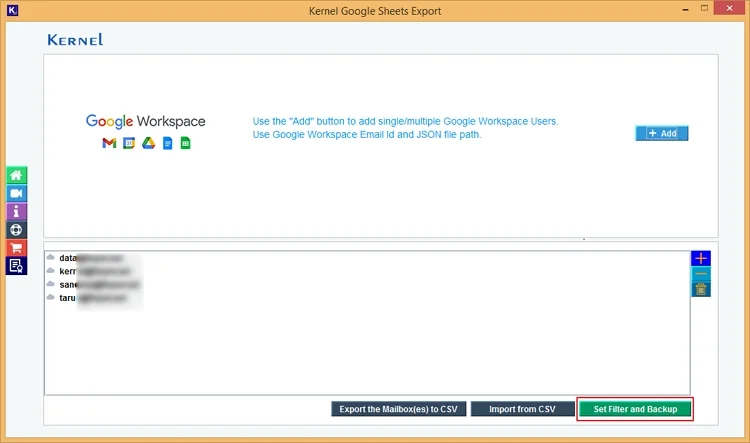This screenshot has height=443, width=750.
Task: Open the purple info icon
Action: tap(17, 212)
